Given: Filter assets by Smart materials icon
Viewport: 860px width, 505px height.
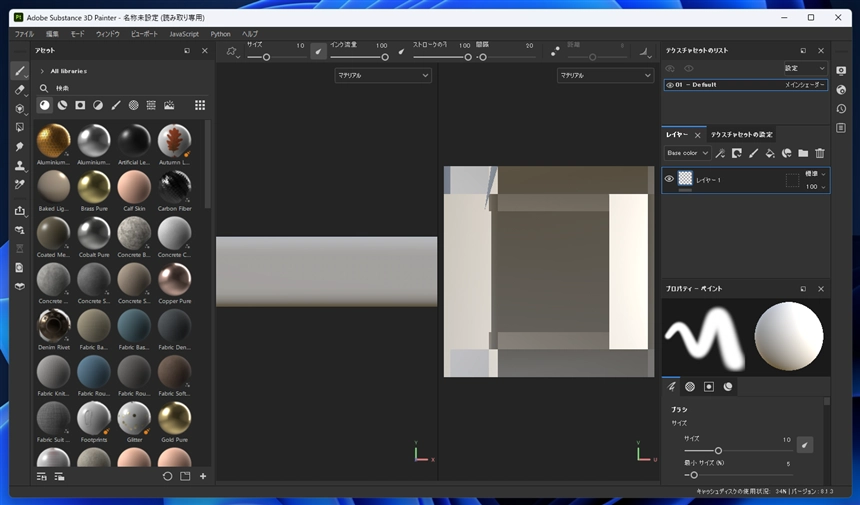Looking at the screenshot, I should click(x=63, y=105).
